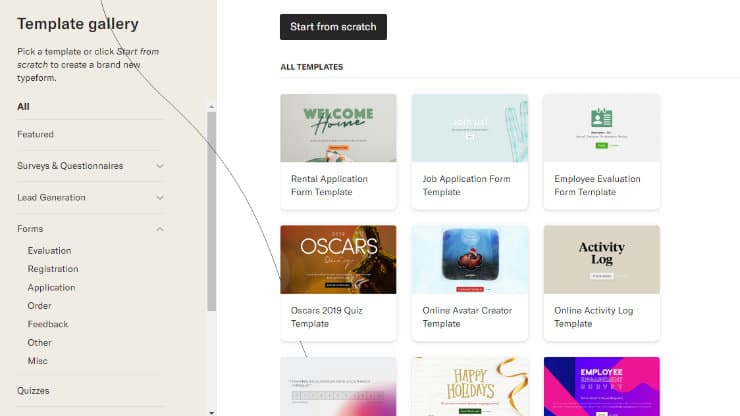The width and height of the screenshot is (740, 416).
Task: Open the Employee Evaluation Form Template thumbnail
Action: [601, 128]
